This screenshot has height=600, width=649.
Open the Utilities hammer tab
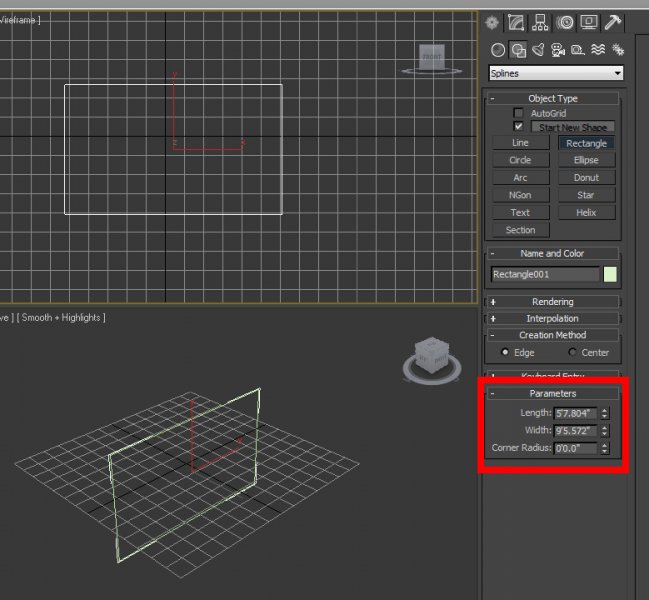tap(613, 22)
